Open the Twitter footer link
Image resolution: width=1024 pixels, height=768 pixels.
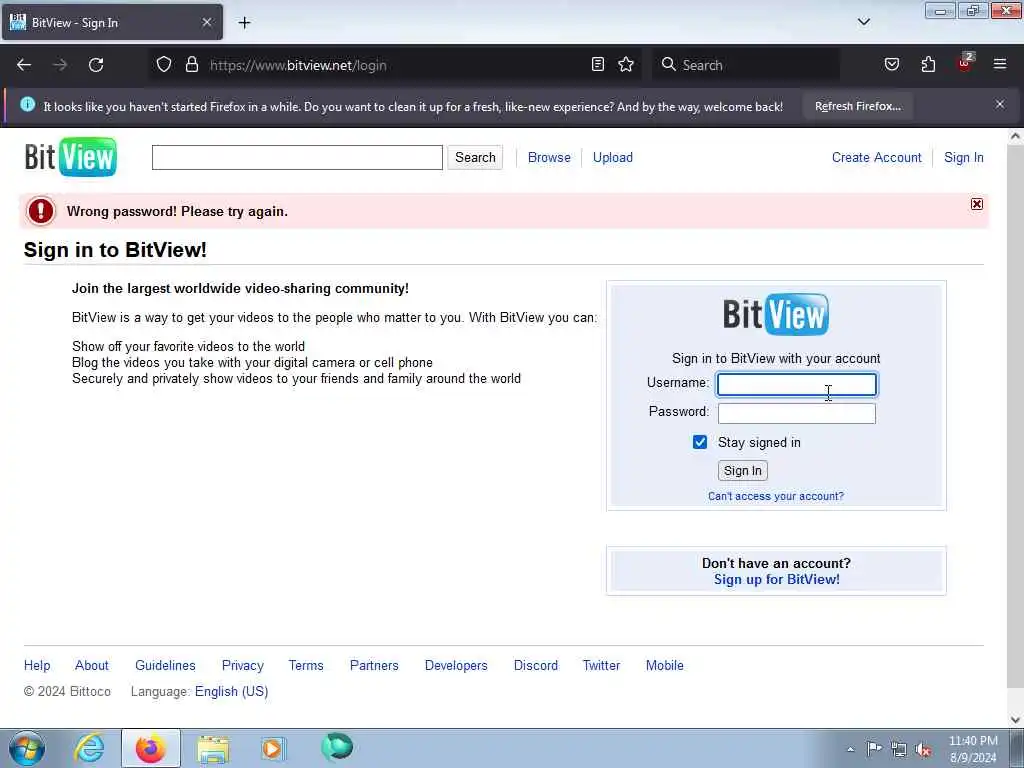(601, 665)
